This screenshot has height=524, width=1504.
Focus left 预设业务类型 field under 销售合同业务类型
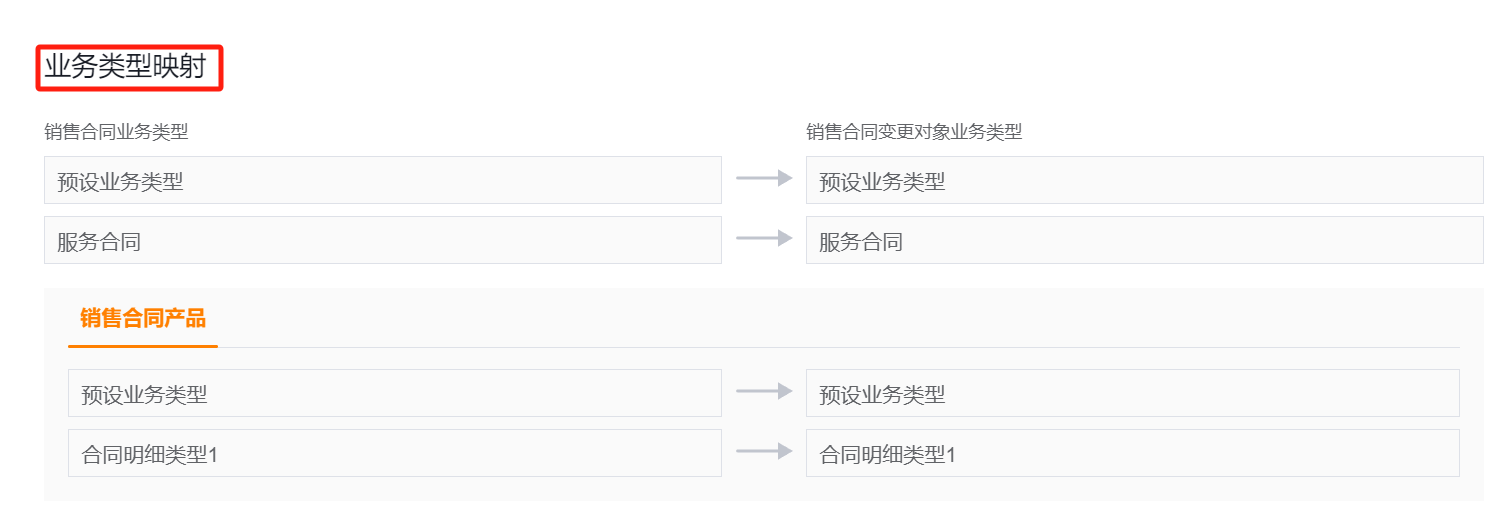pos(383,180)
